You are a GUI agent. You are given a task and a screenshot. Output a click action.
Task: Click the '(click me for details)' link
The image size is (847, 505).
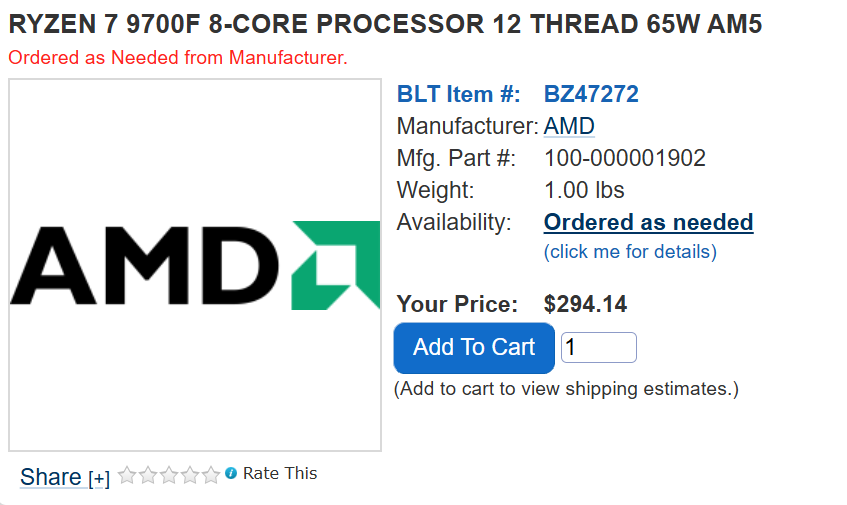tap(630, 252)
